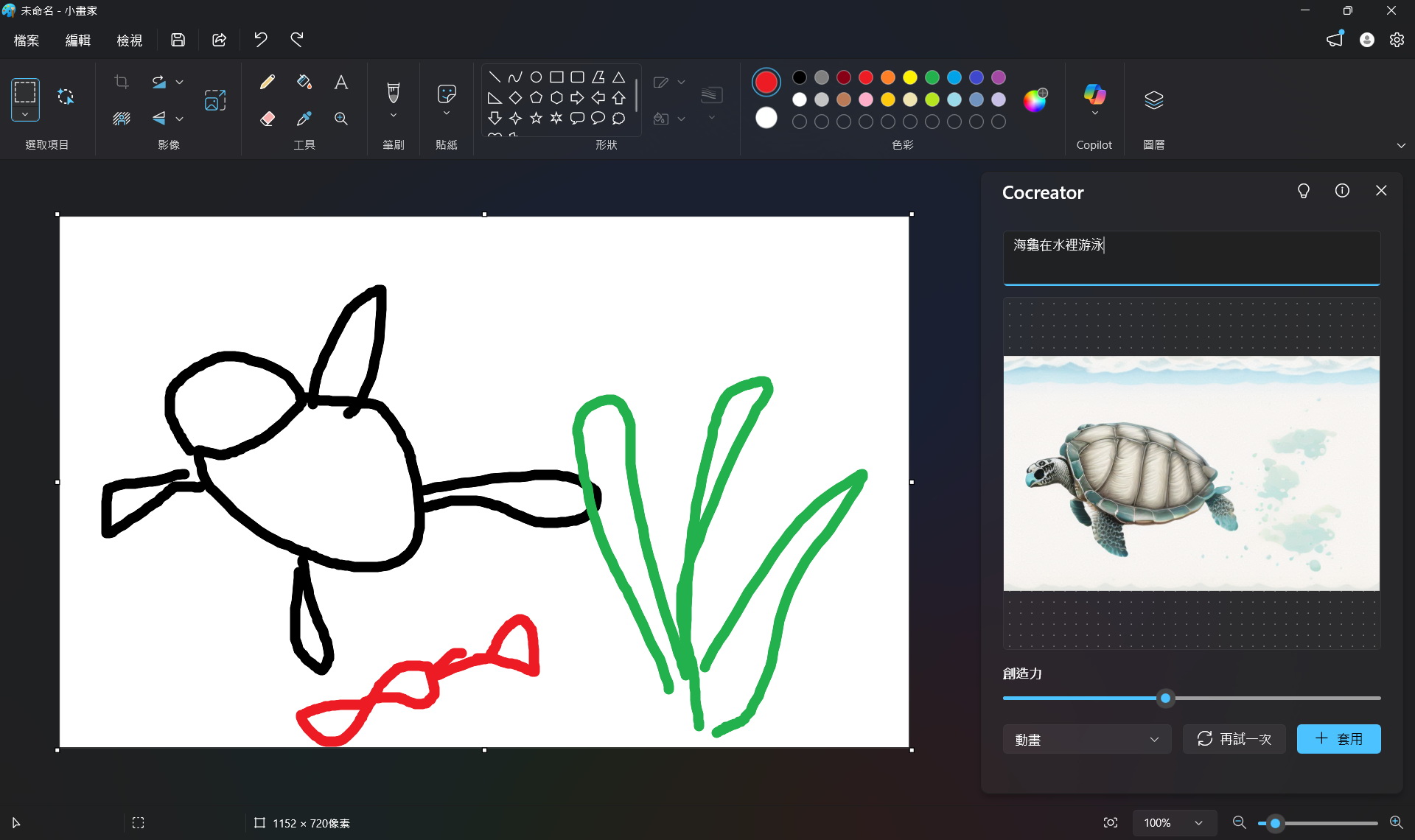Select the yellow color swatch

coord(910,77)
